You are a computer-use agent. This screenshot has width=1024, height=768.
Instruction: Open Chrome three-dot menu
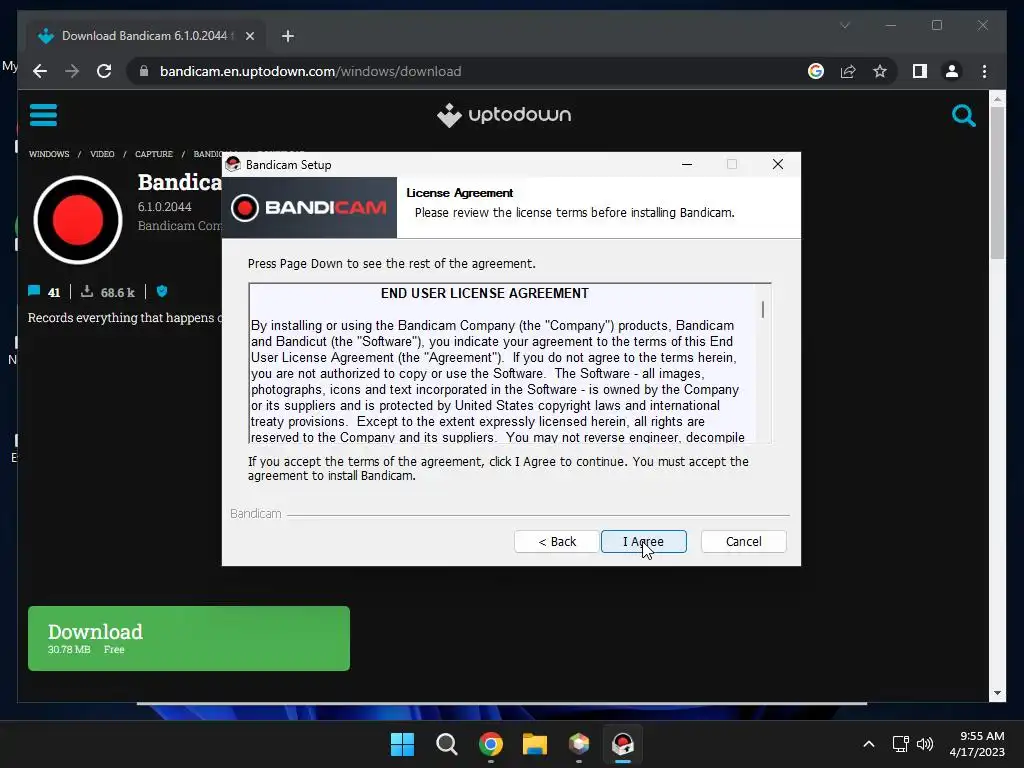(x=984, y=71)
